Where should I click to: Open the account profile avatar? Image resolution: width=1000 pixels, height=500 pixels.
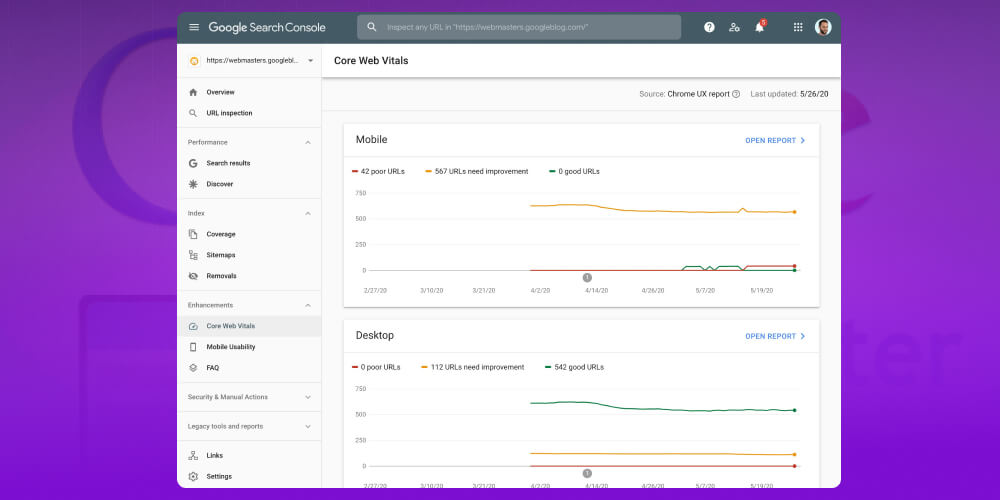click(823, 27)
